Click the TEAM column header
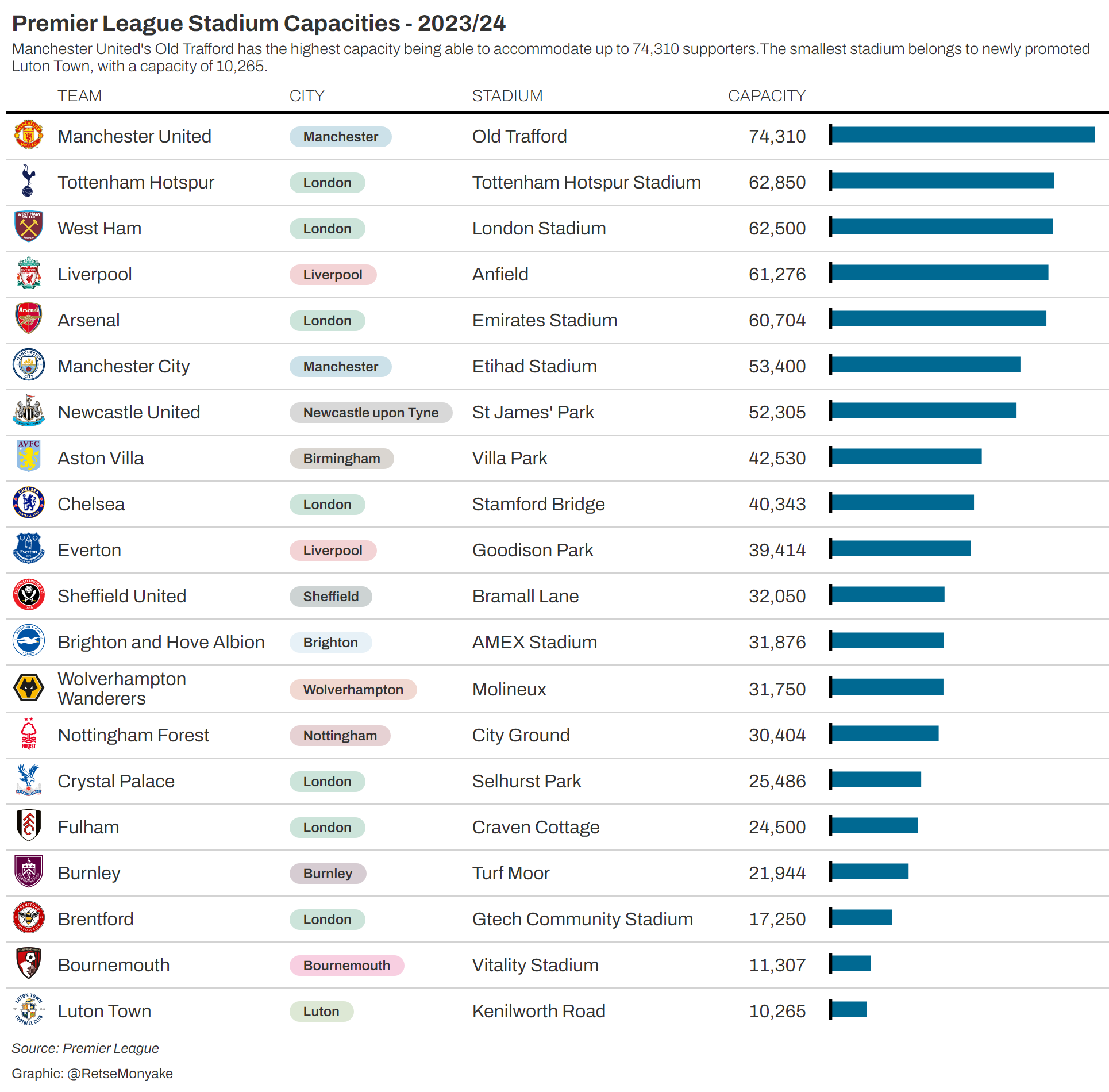 [79, 96]
